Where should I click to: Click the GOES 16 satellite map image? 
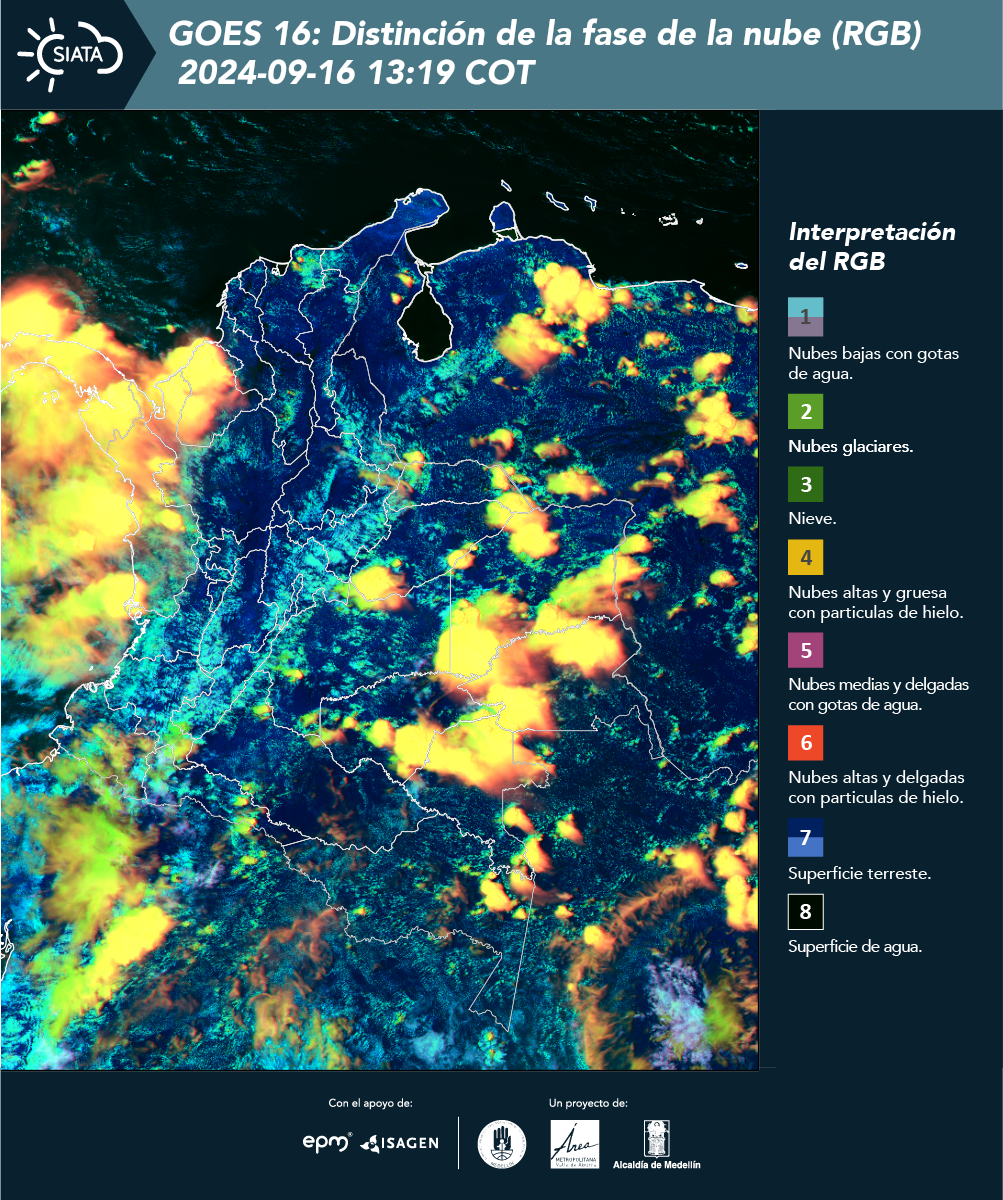point(379,590)
